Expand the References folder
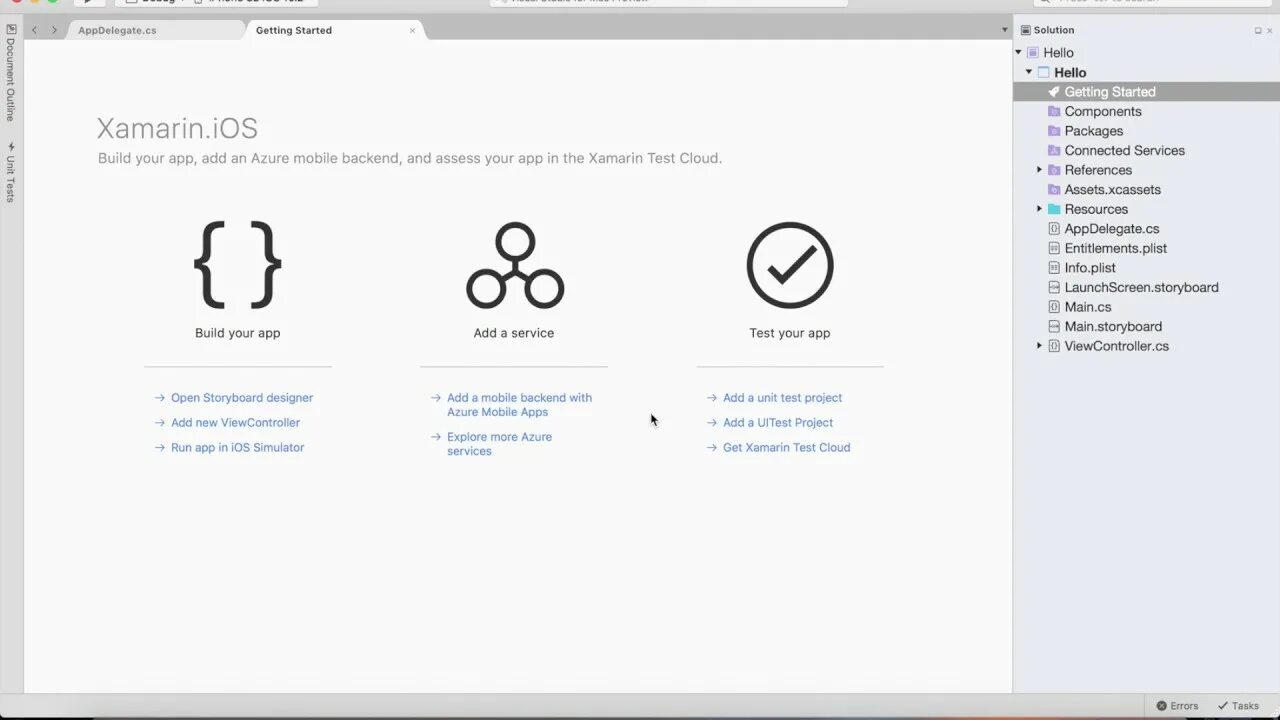 point(1039,170)
